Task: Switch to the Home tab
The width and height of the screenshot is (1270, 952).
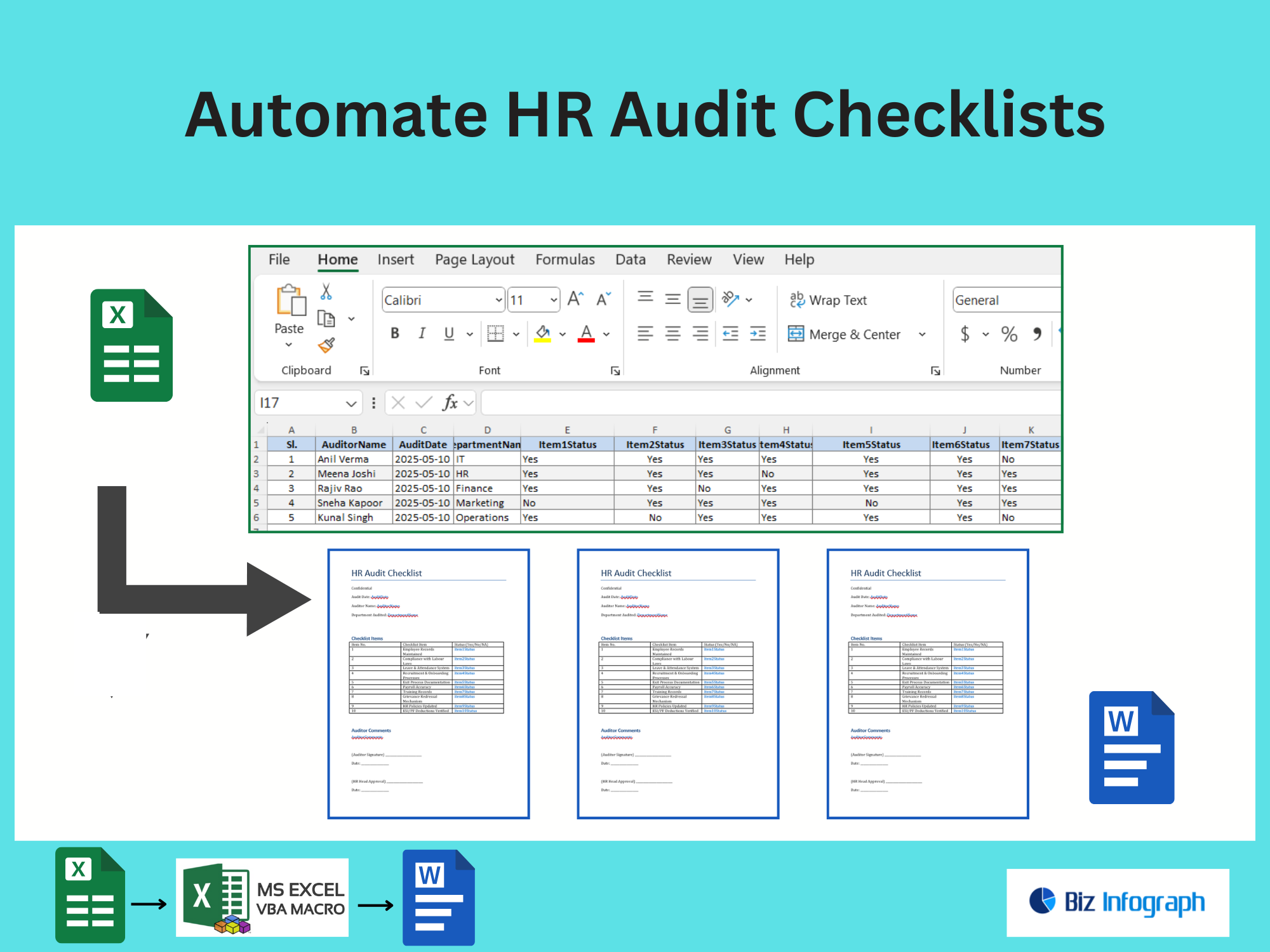Action: coord(338,260)
